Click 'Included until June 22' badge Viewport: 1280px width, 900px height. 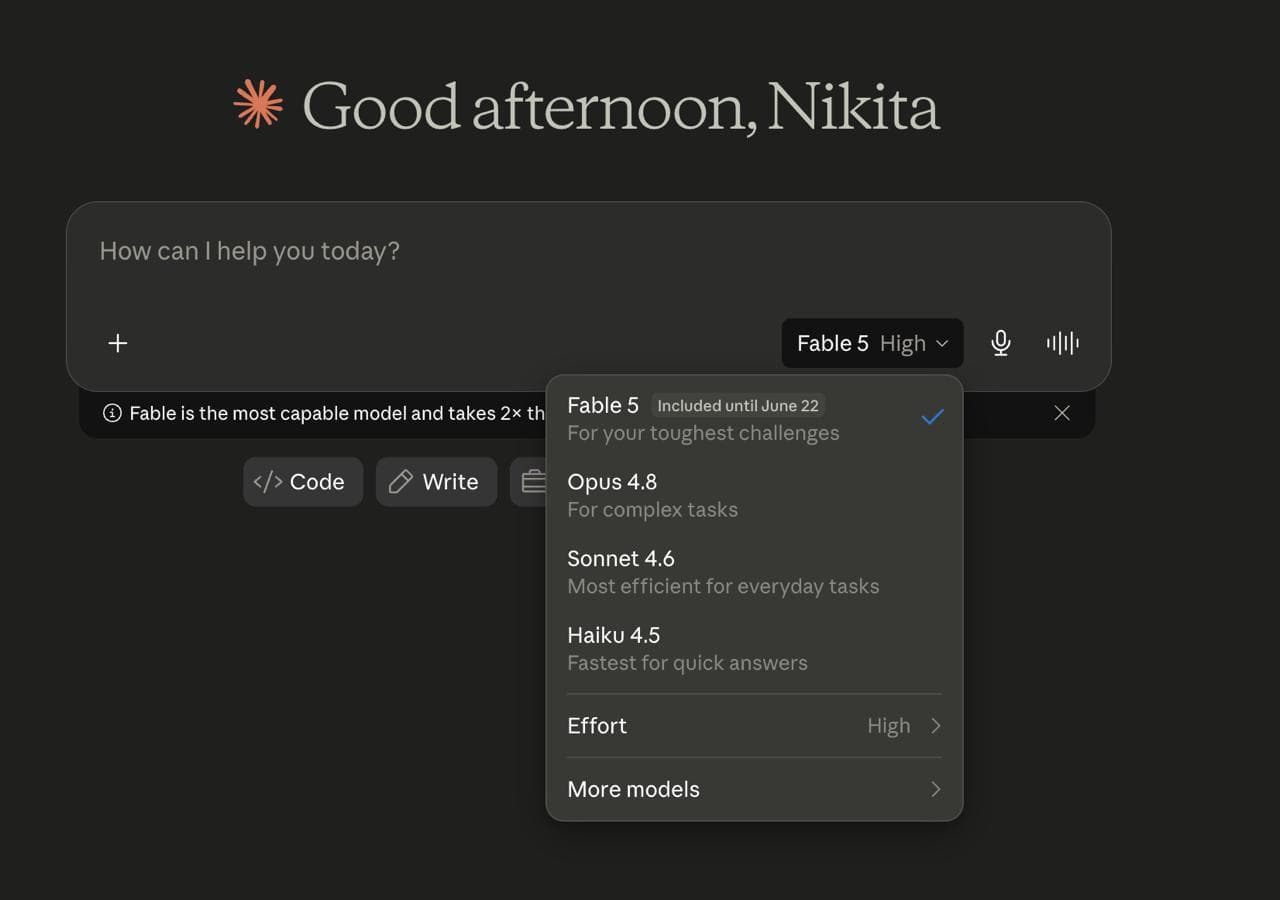(738, 406)
